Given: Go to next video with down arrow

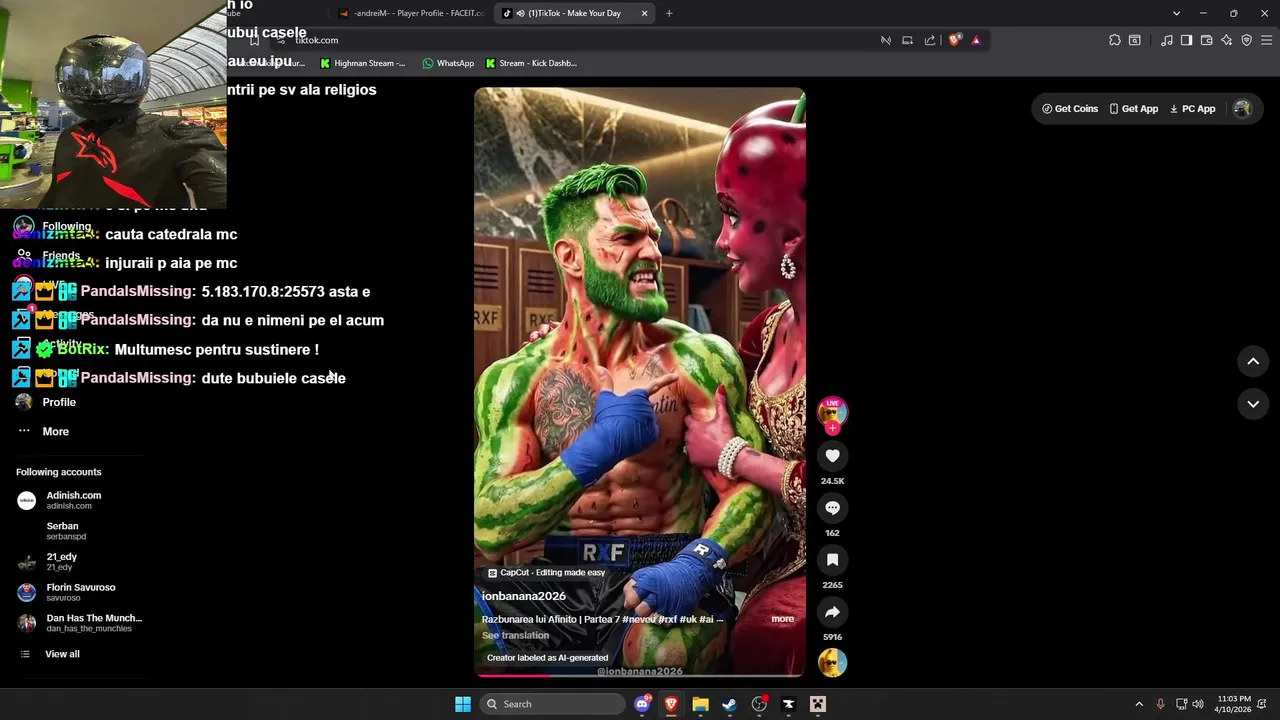Looking at the screenshot, I should coord(1253,404).
